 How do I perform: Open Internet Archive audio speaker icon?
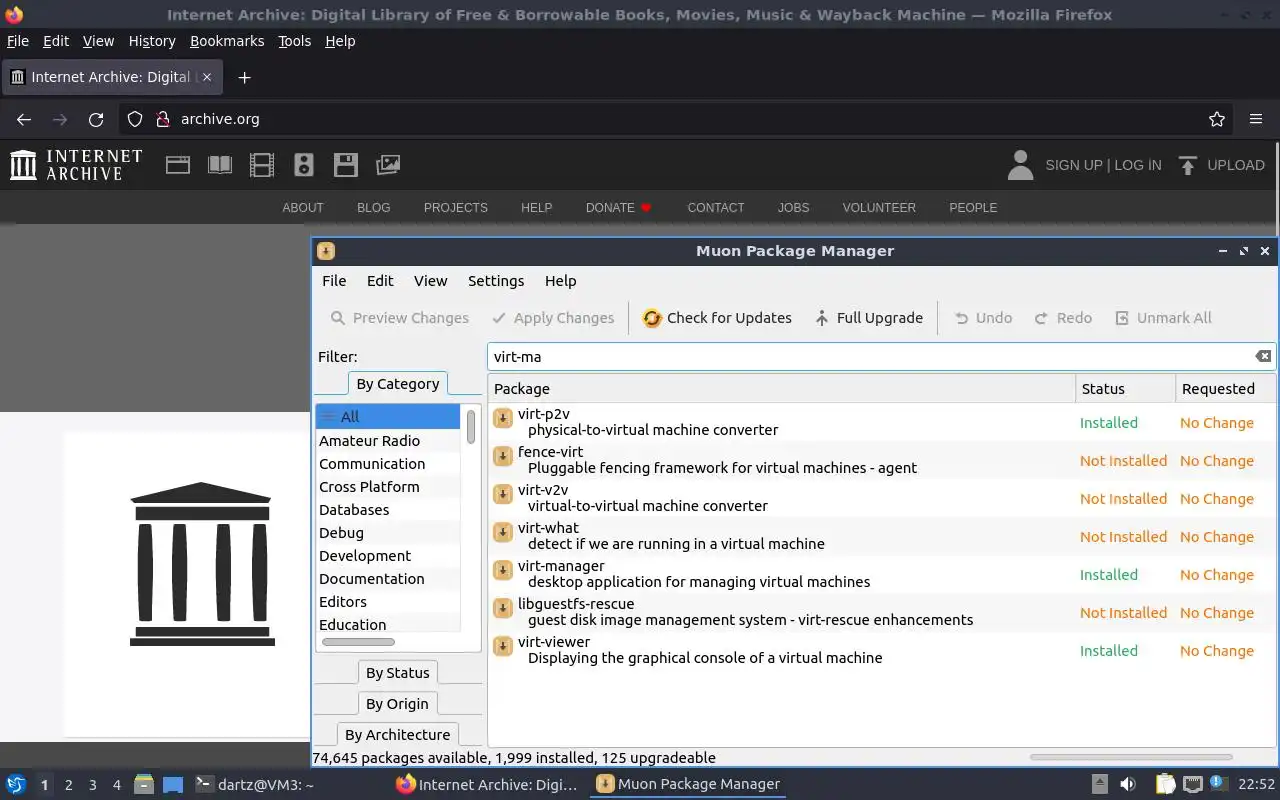tap(304, 165)
